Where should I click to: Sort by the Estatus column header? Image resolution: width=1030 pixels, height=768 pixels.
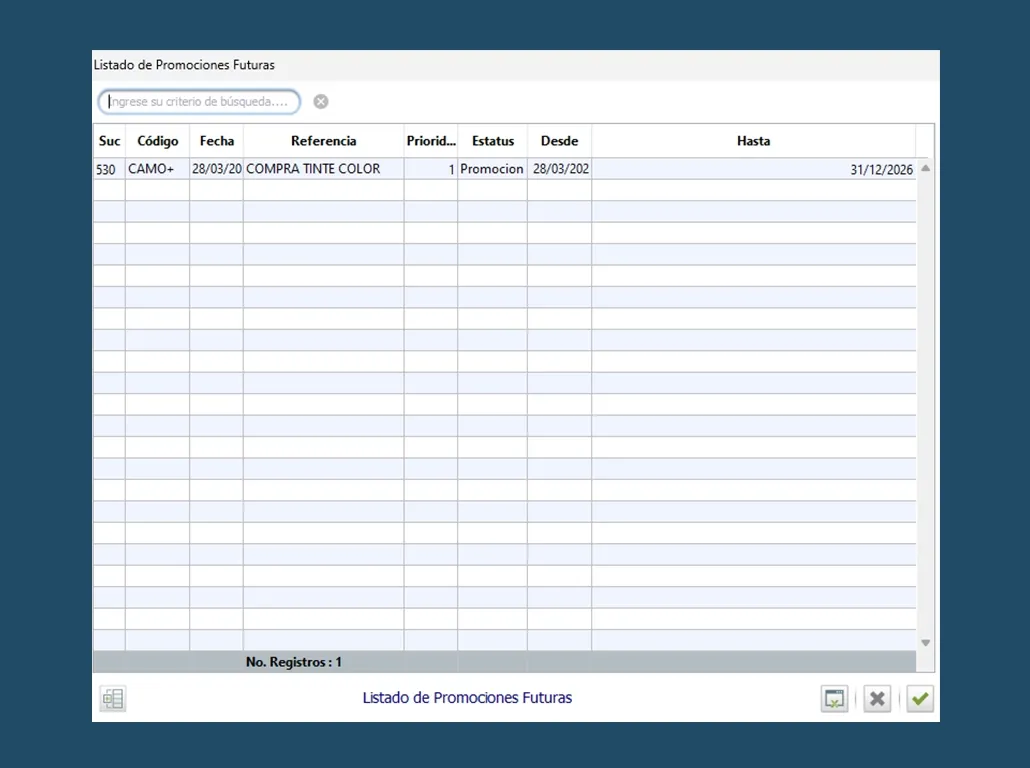492,141
